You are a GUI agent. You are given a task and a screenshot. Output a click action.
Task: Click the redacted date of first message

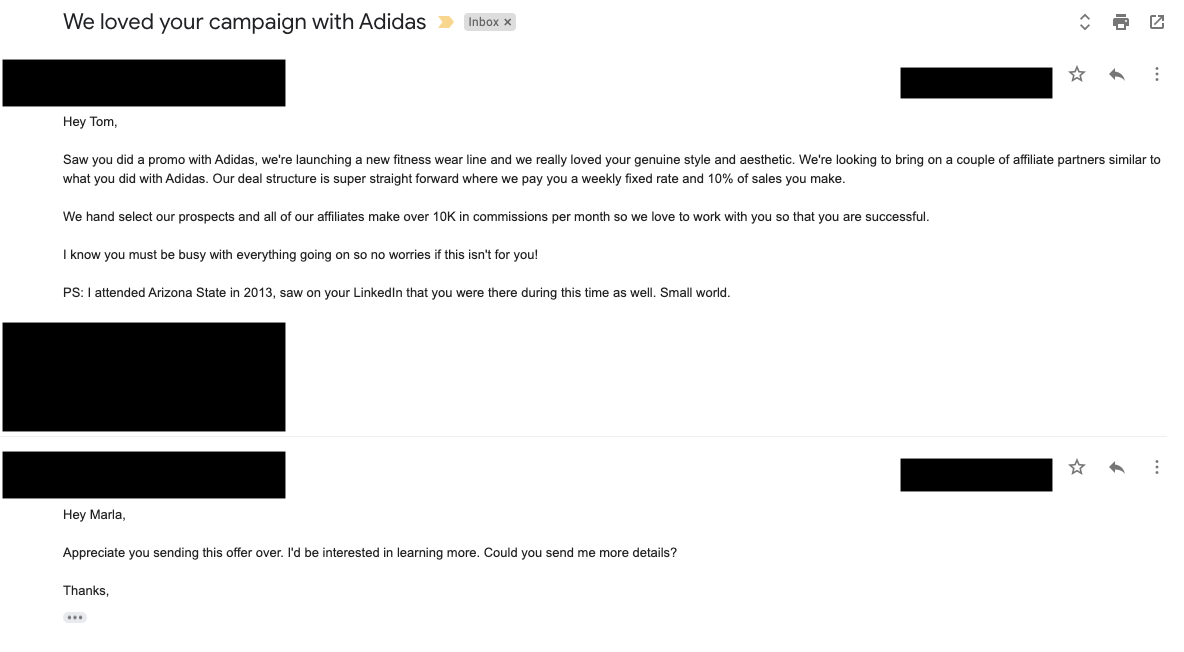(x=976, y=82)
